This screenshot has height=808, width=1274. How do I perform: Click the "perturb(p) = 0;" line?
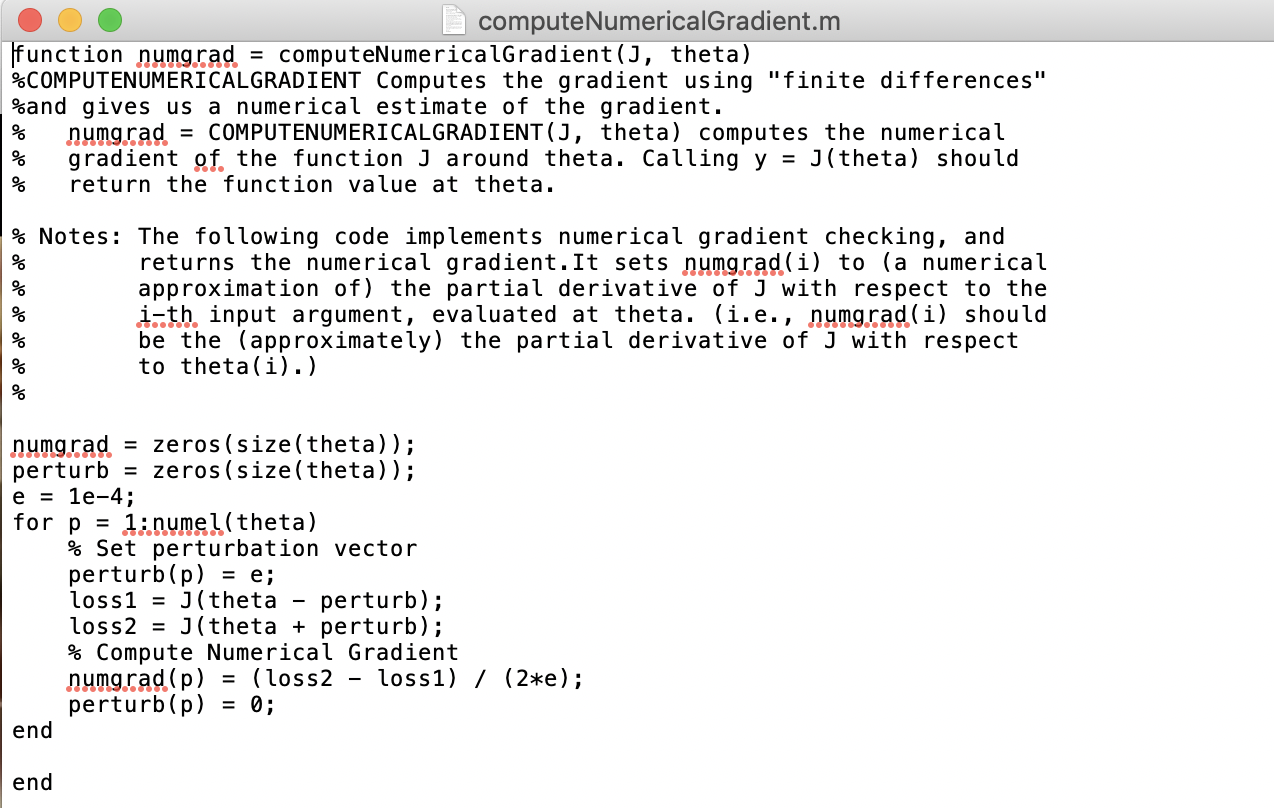coord(171,704)
